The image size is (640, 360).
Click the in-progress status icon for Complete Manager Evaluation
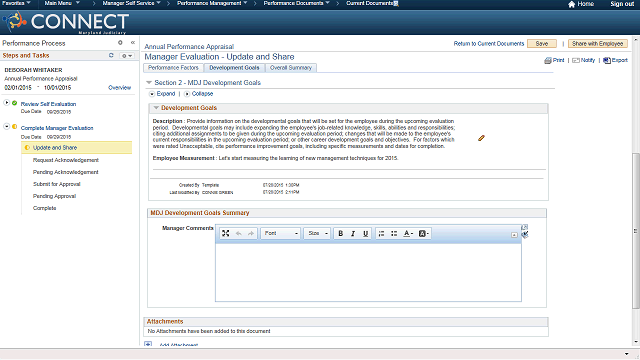(14, 127)
